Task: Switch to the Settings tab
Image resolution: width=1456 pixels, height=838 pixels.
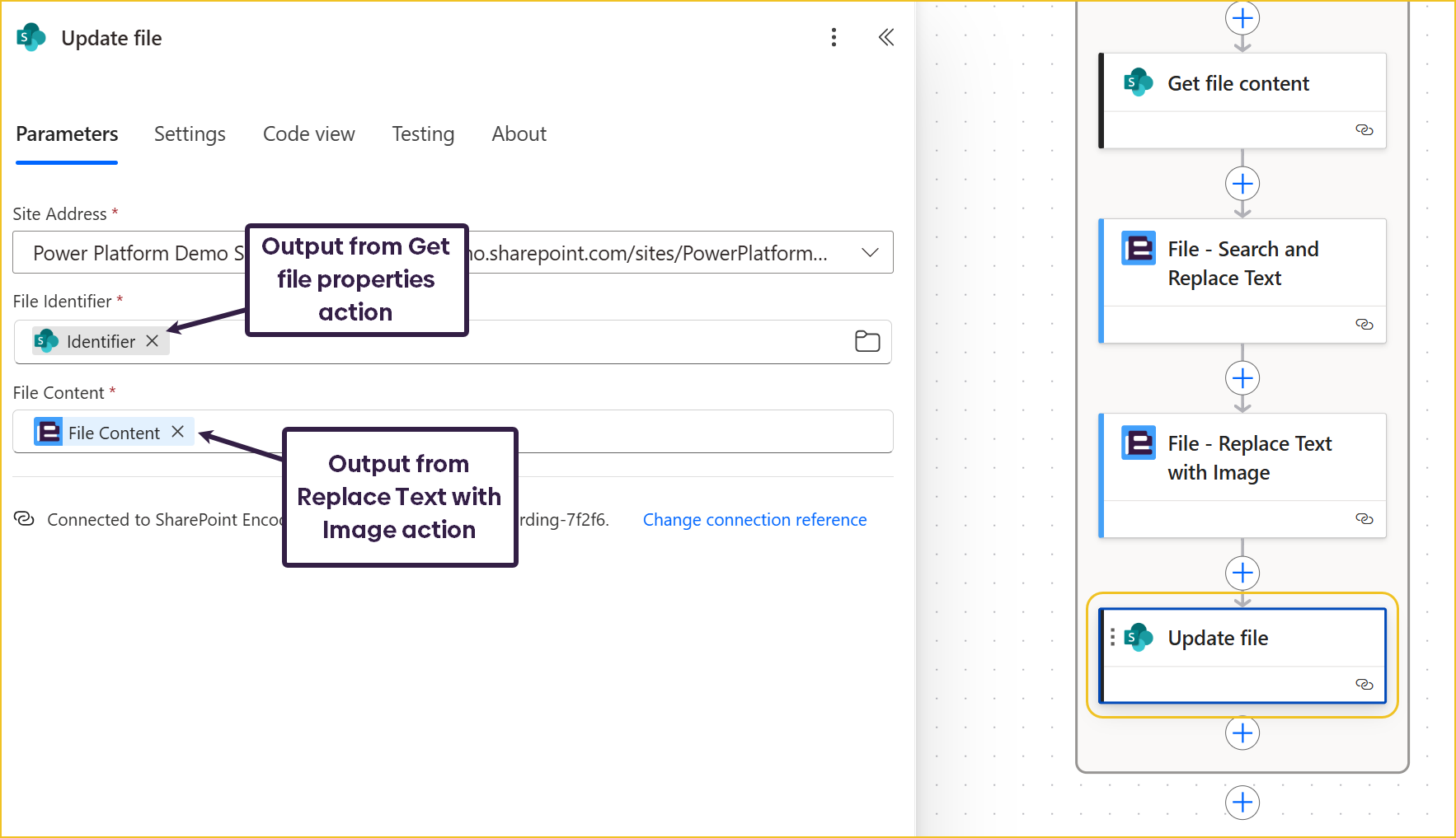Action: [190, 134]
